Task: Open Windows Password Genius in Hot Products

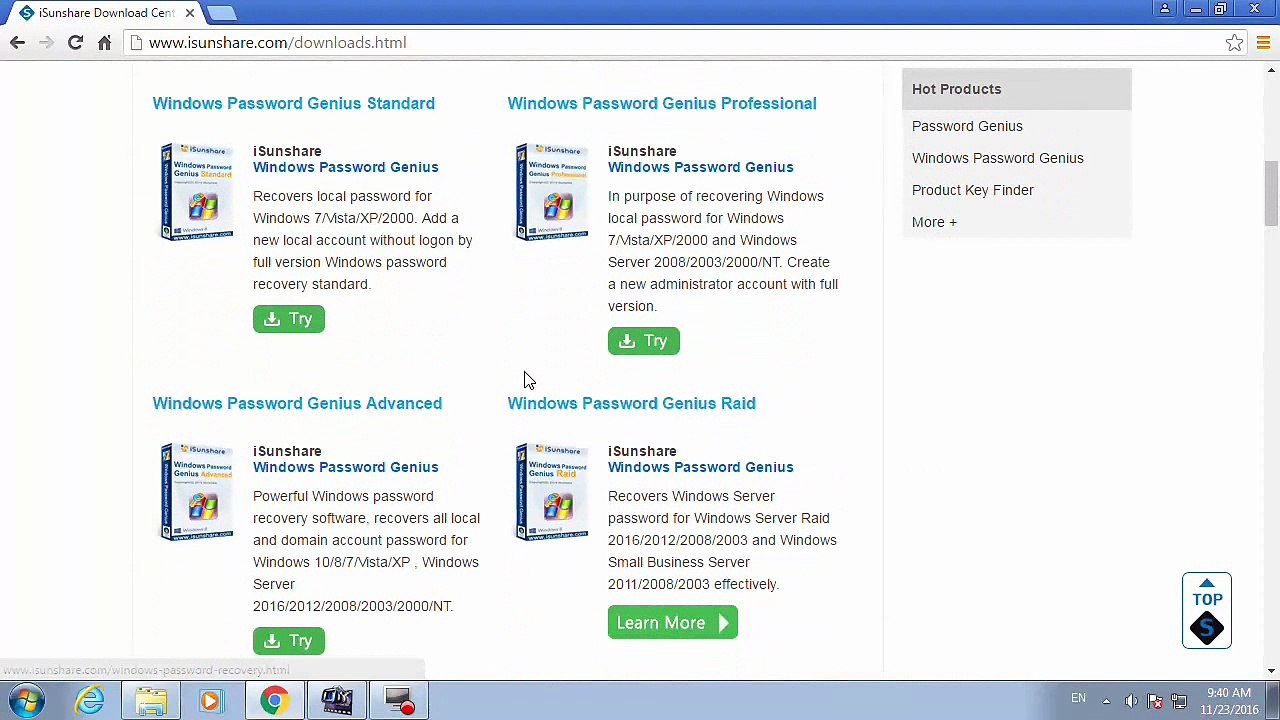Action: tap(997, 158)
